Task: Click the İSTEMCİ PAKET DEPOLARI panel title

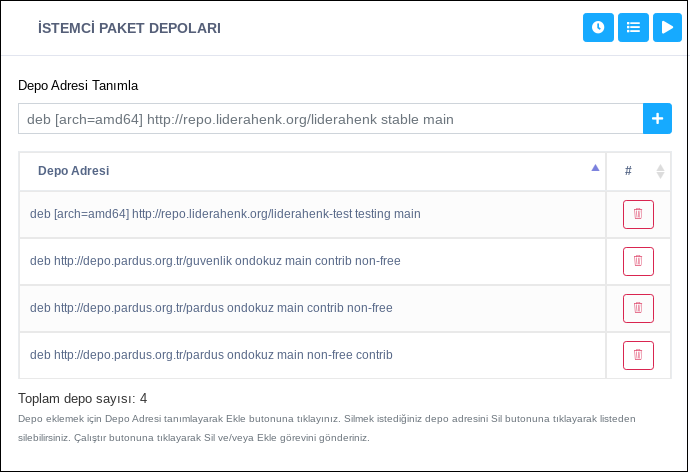Action: point(129,28)
